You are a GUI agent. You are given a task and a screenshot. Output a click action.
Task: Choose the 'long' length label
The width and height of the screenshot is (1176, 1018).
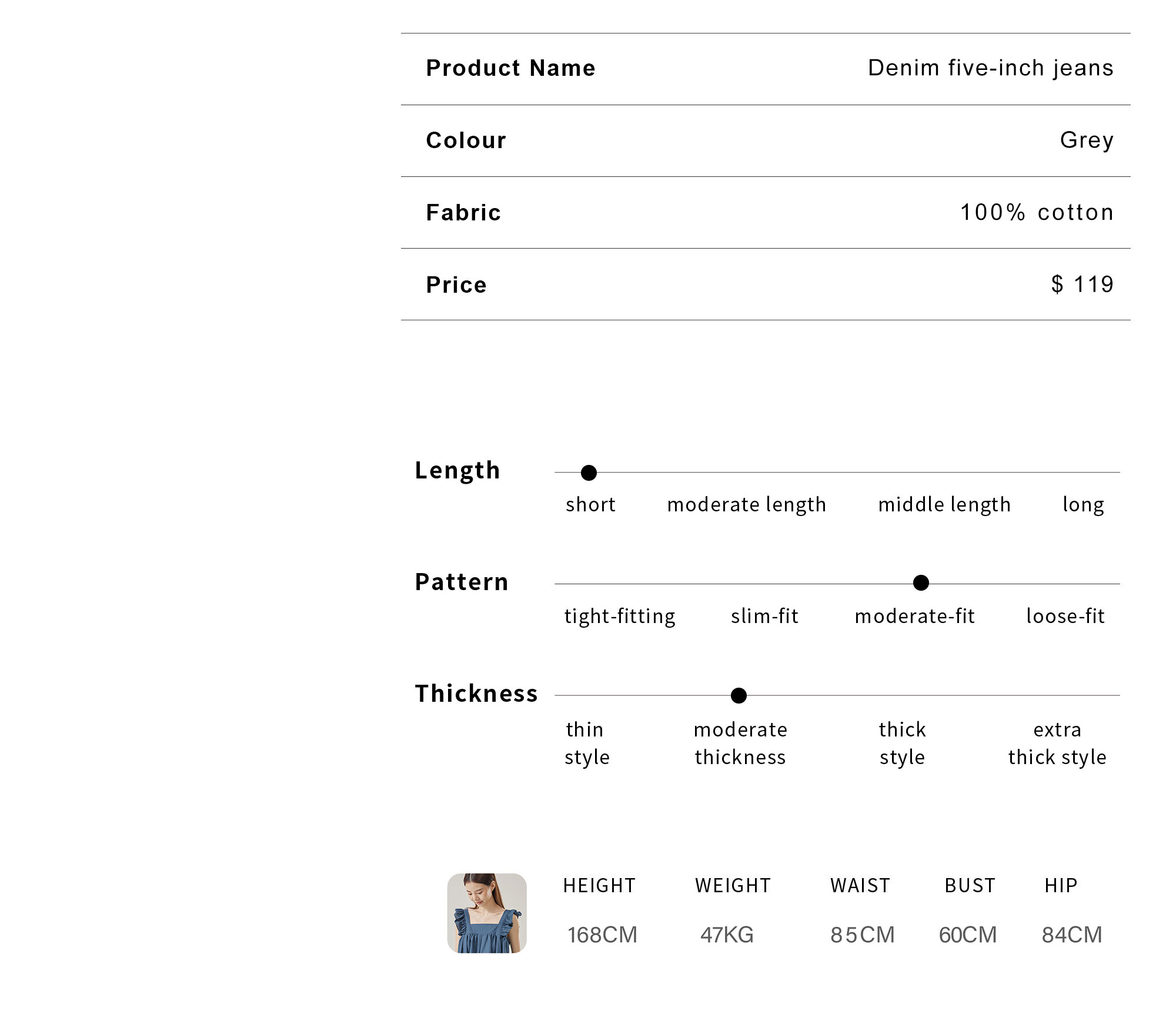coord(1083,505)
